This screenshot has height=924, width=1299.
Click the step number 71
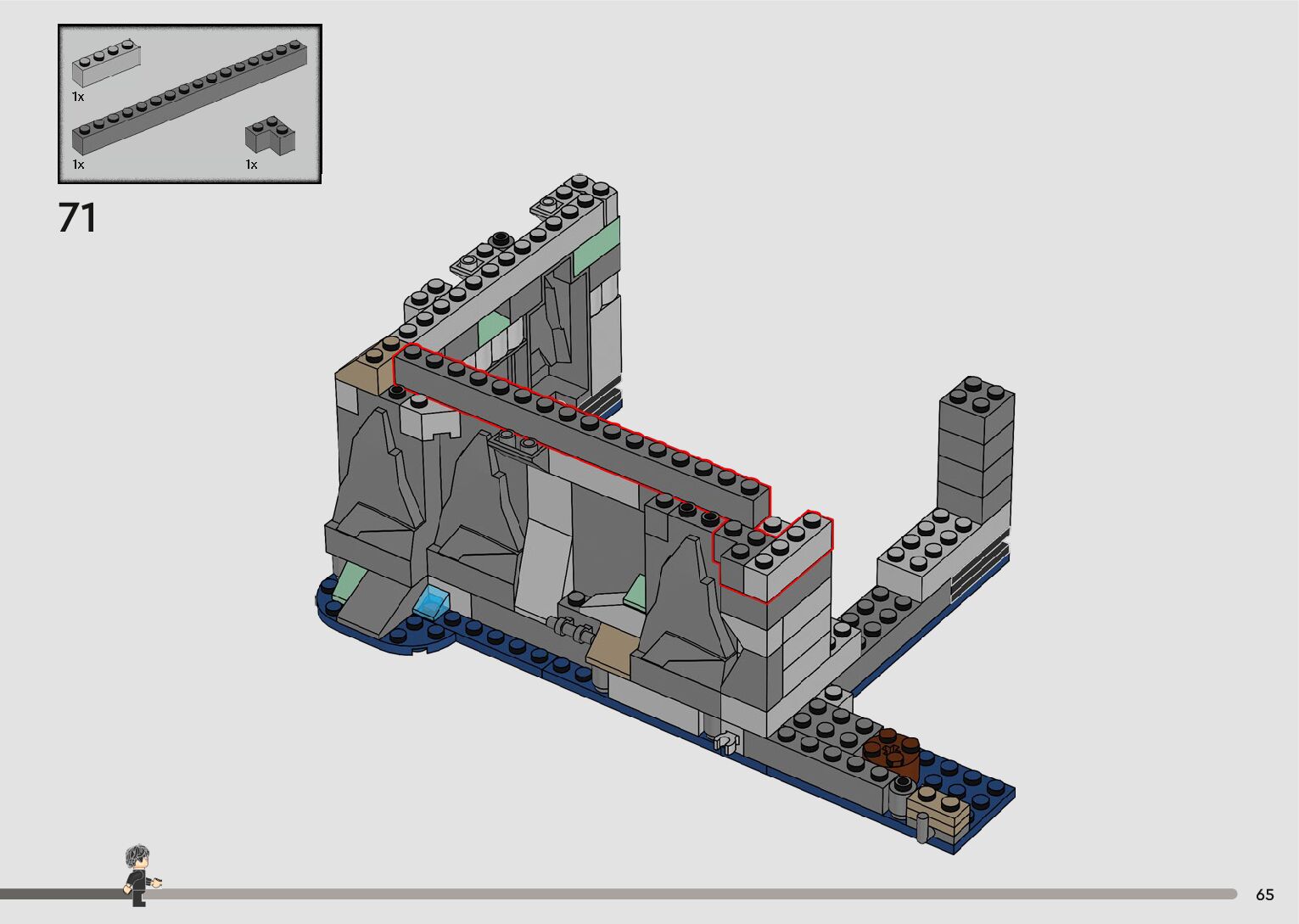(77, 218)
